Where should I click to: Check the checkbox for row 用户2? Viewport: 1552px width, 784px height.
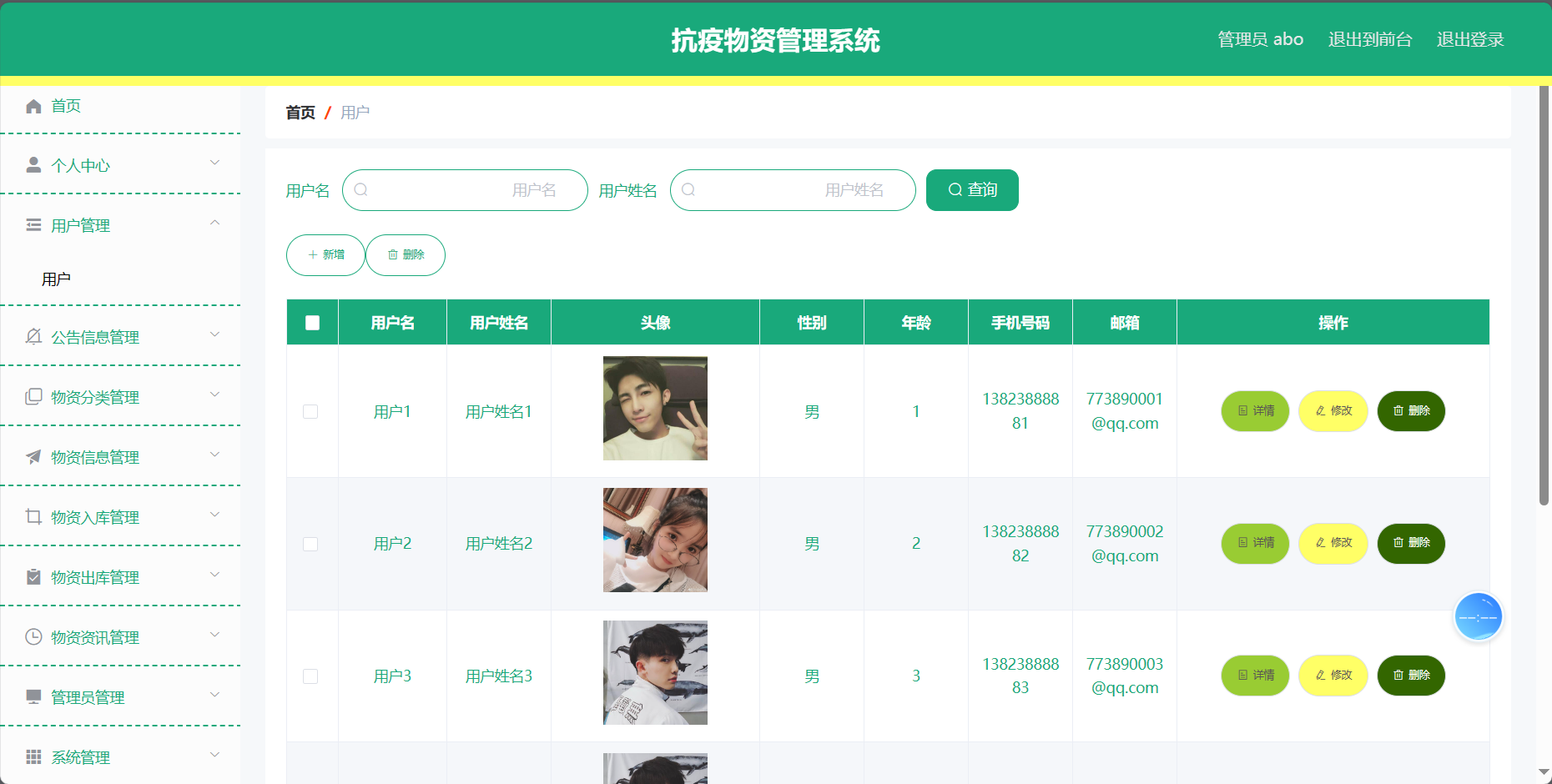click(x=310, y=544)
